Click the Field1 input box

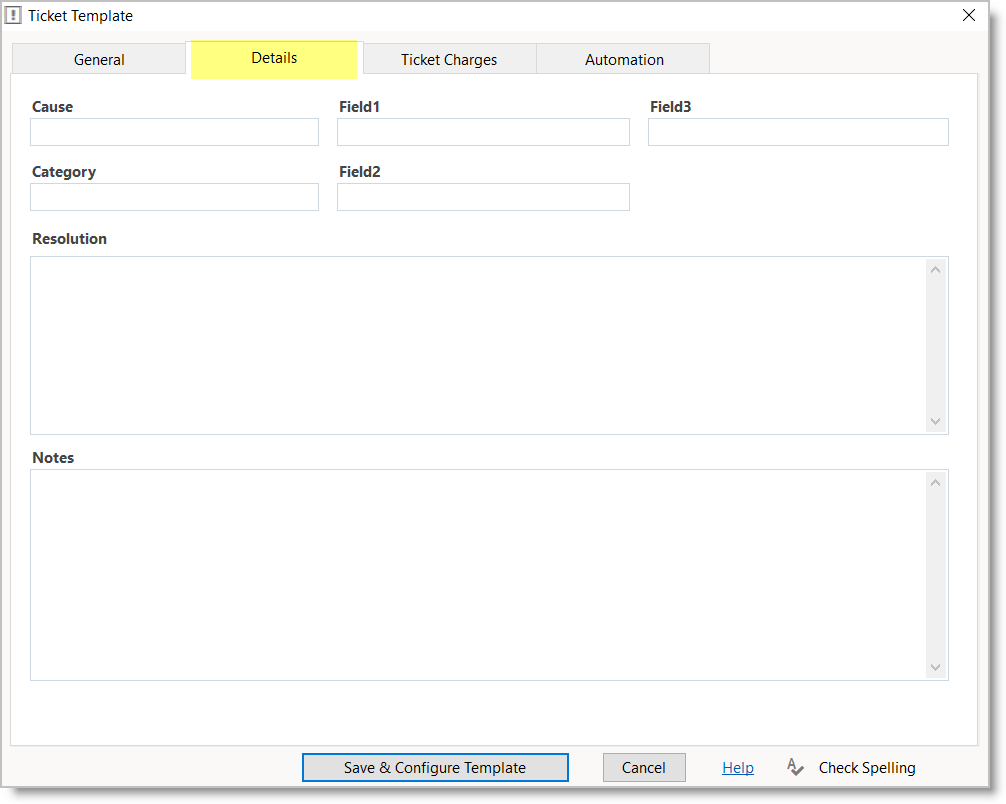[483, 132]
